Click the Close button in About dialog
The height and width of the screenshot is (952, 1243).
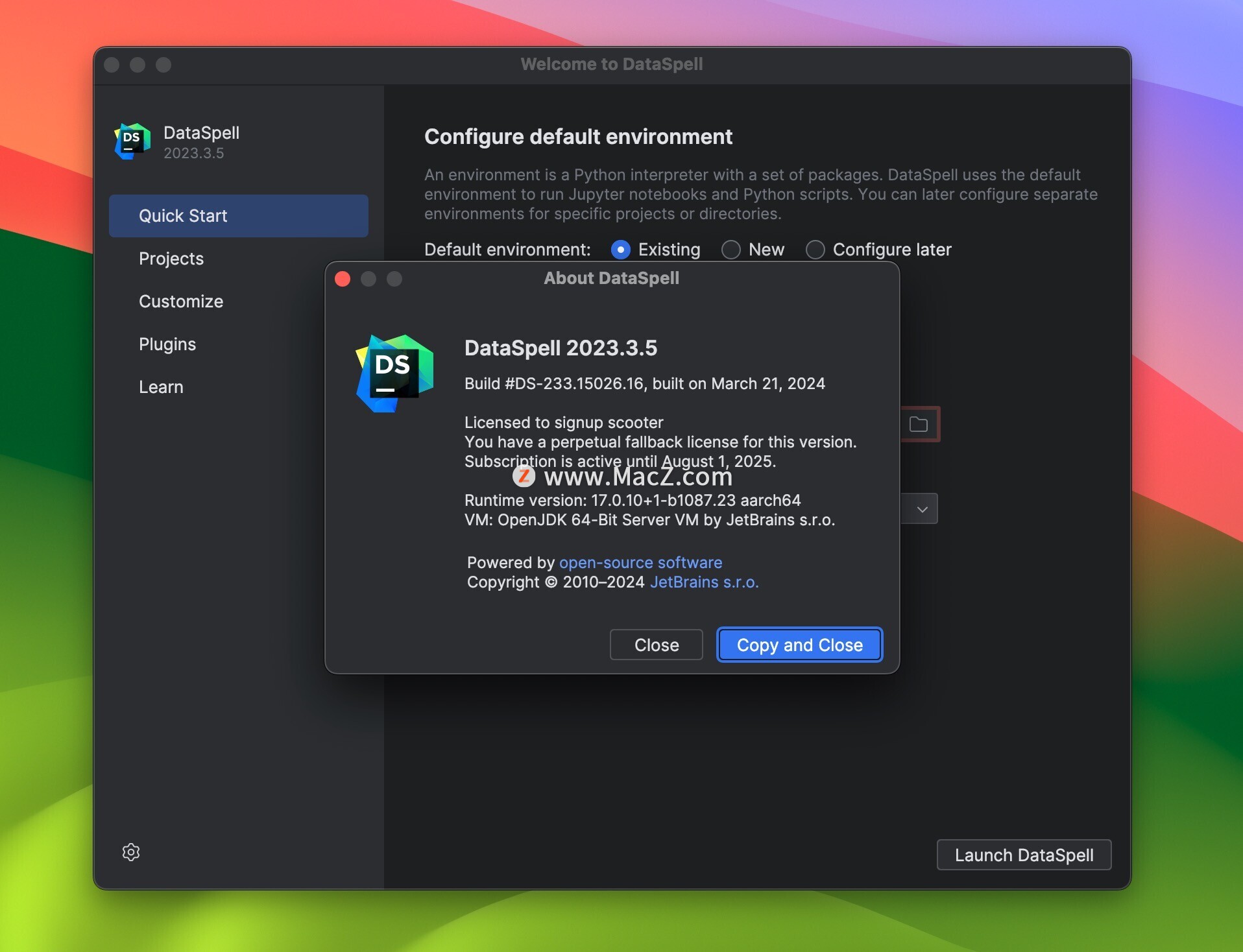coord(656,645)
